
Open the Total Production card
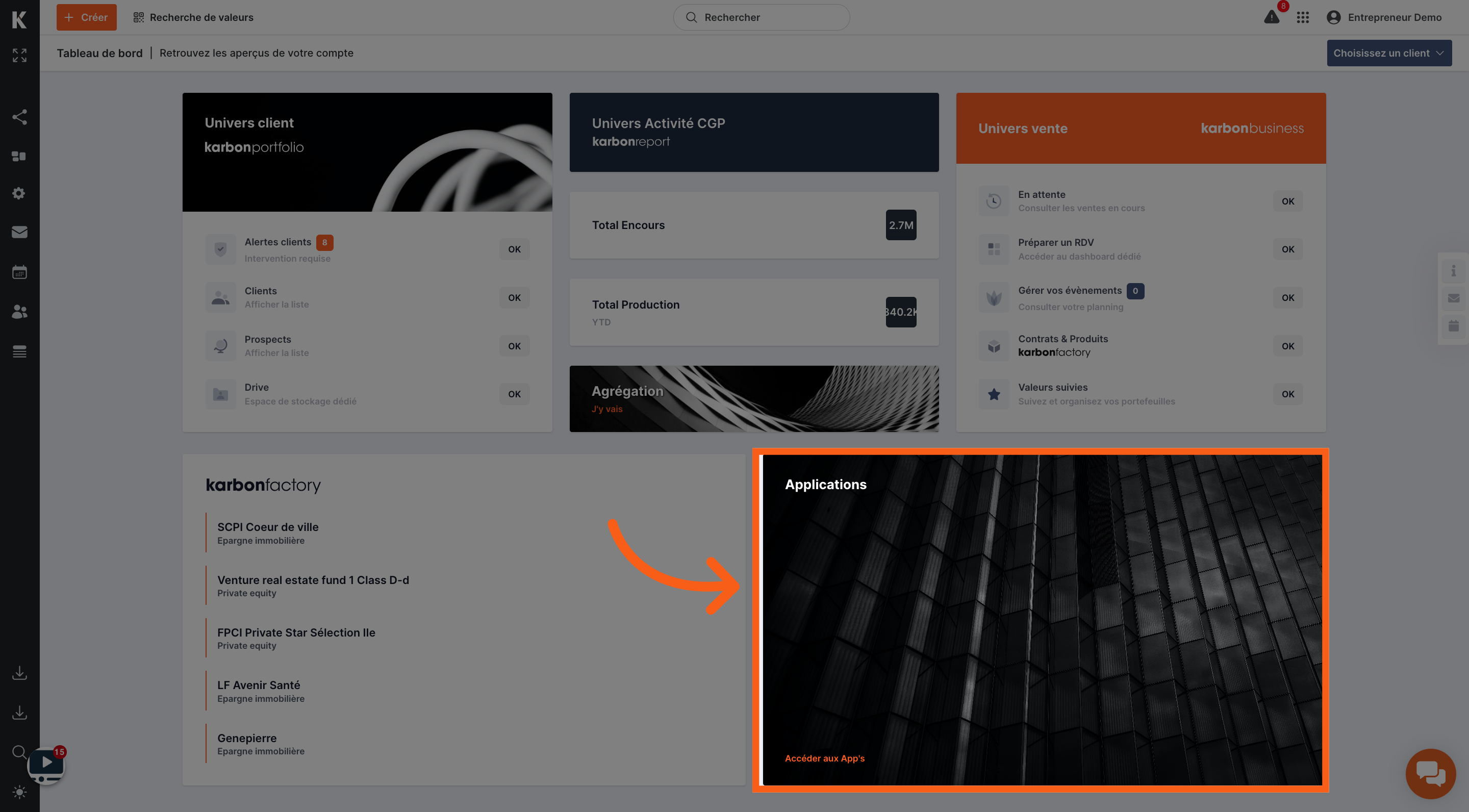coord(754,312)
